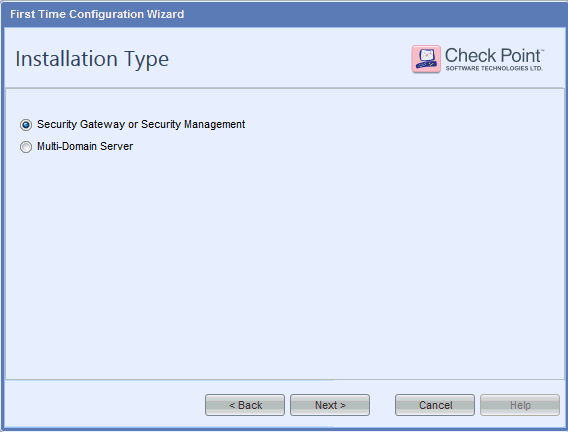The image size is (568, 432).
Task: Select the Multi-Domain Server radio button
Action: coord(26,147)
